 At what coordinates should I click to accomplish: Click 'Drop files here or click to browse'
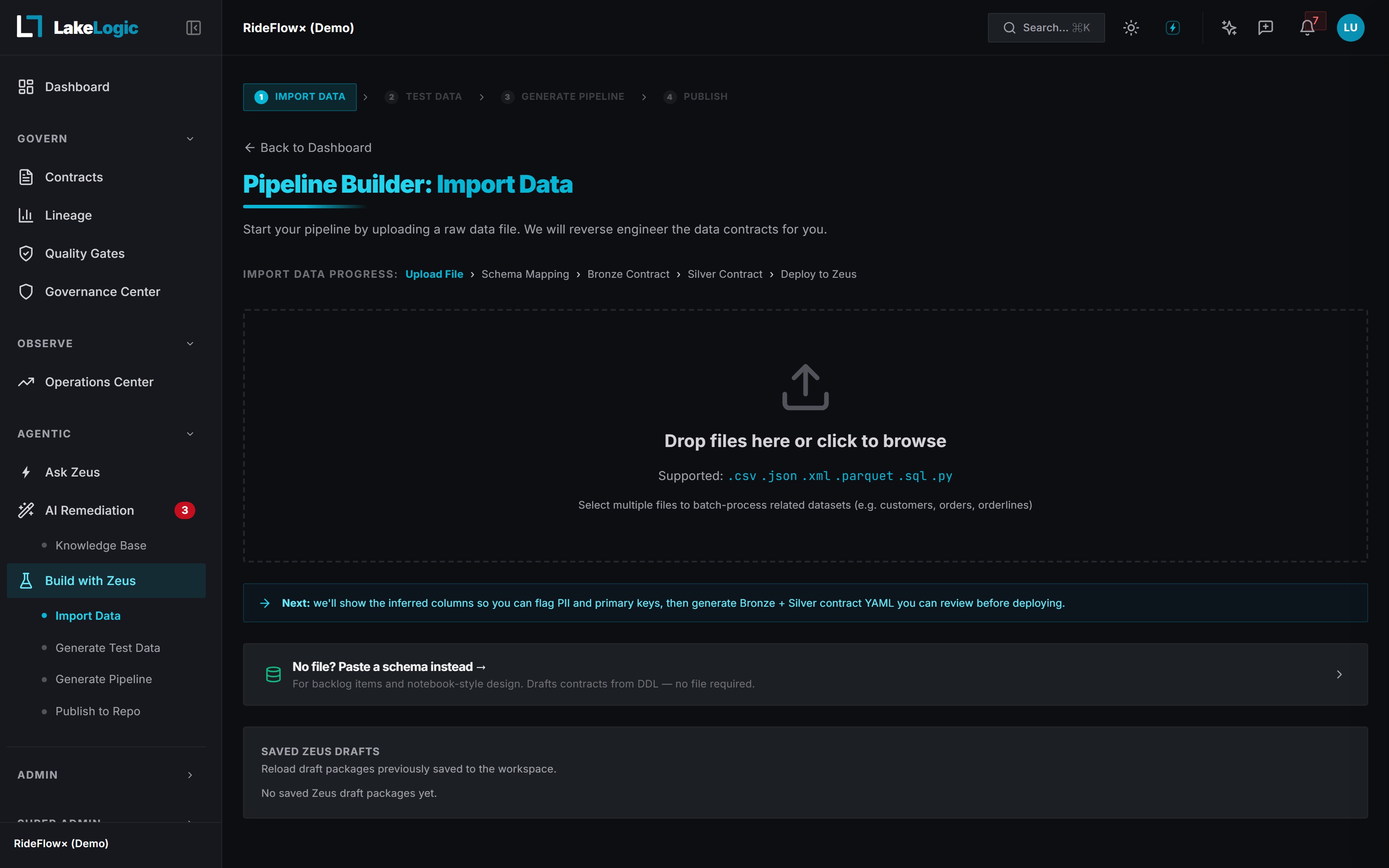[x=805, y=441]
